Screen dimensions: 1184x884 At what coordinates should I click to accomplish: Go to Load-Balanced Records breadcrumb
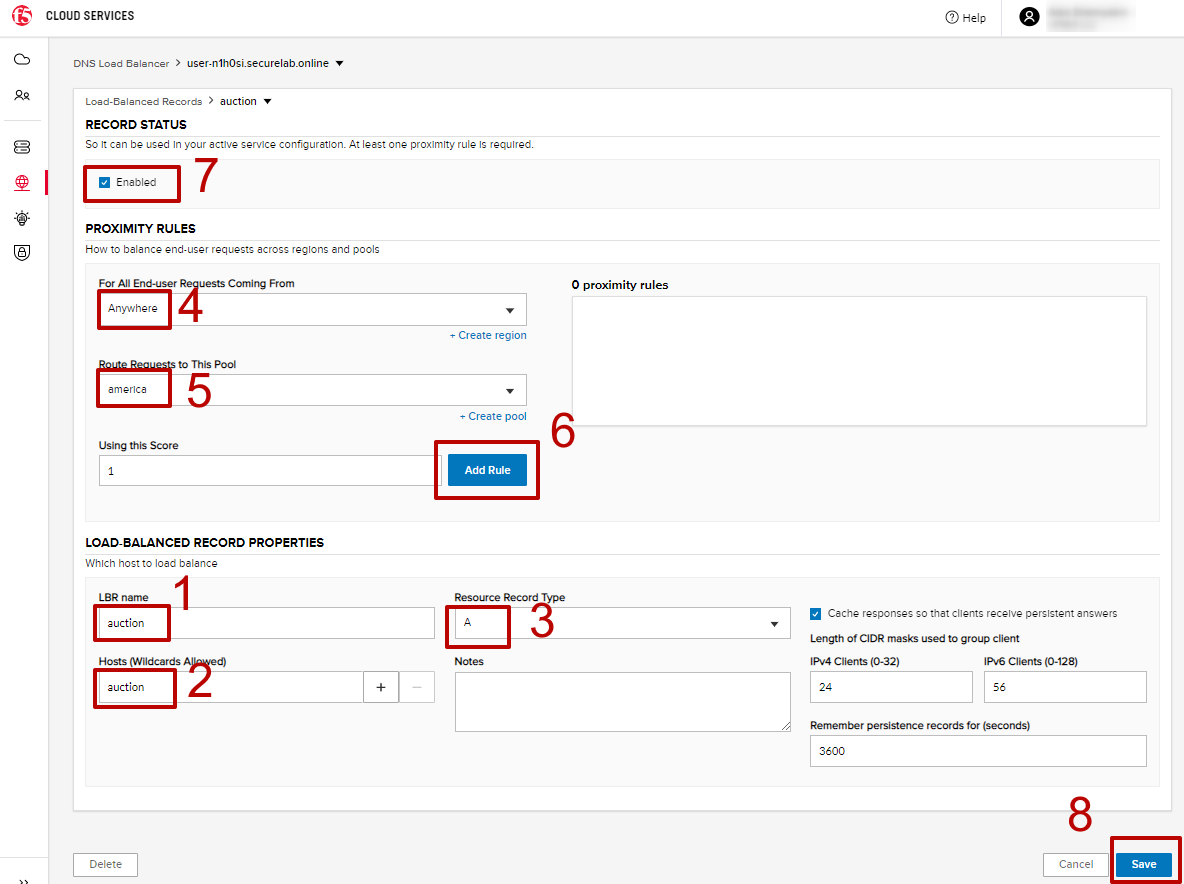[143, 101]
